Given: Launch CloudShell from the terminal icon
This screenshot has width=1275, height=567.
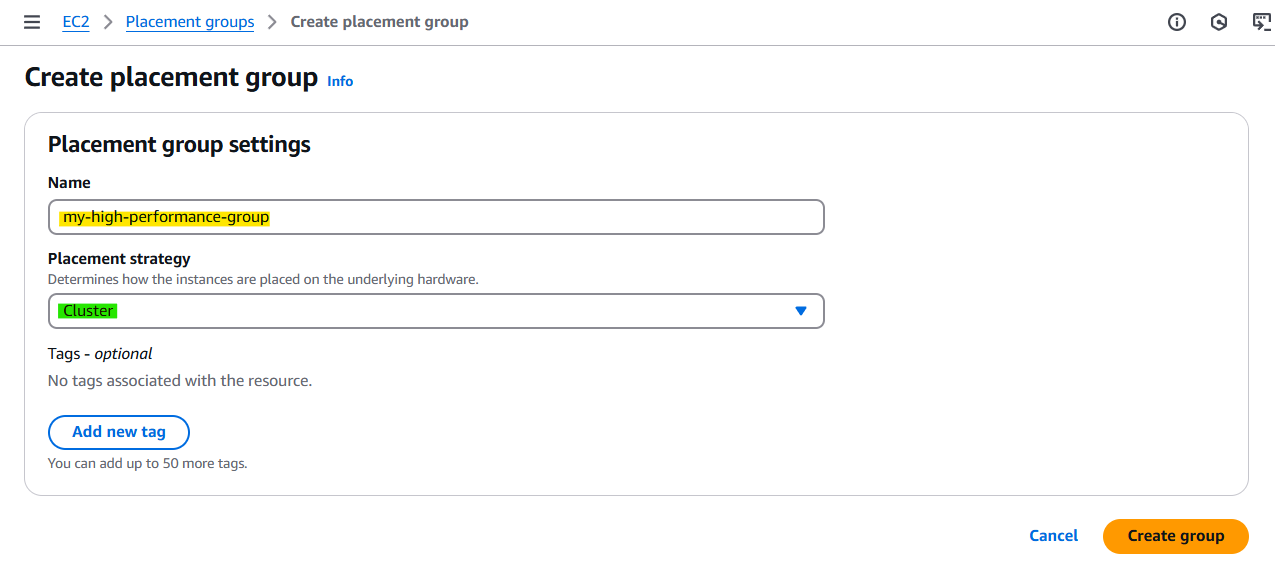Looking at the screenshot, I should coord(1261,22).
